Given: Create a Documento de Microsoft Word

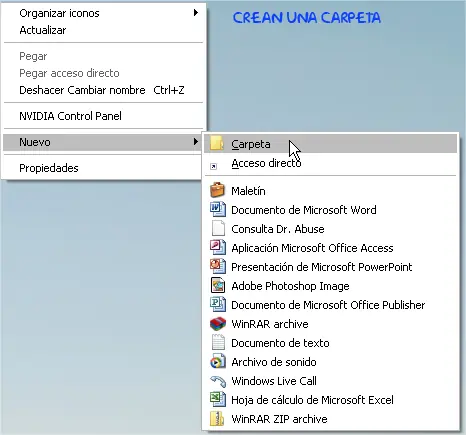Looking at the screenshot, I should coord(330,210).
